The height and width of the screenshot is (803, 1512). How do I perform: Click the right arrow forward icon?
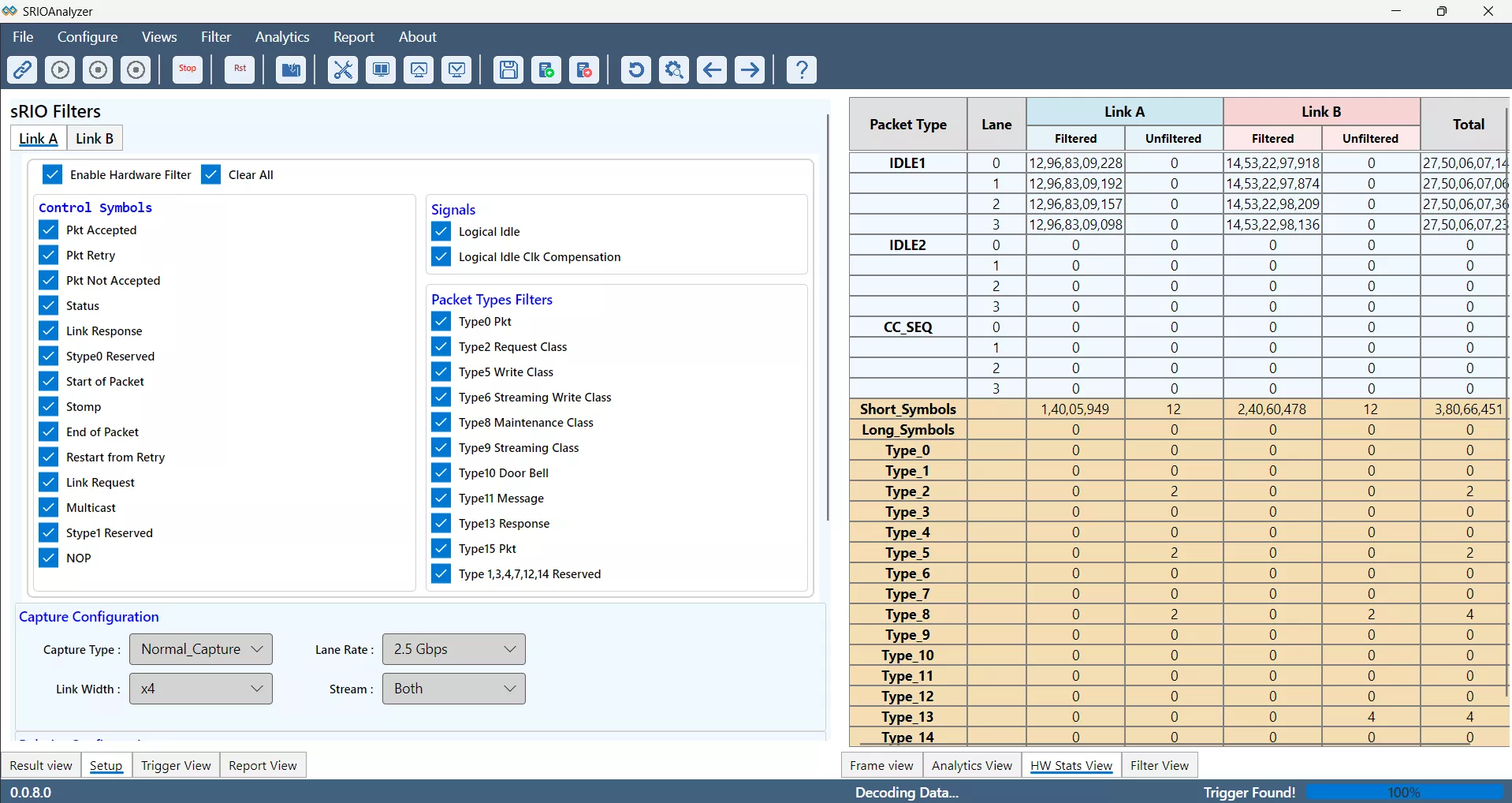(x=750, y=70)
